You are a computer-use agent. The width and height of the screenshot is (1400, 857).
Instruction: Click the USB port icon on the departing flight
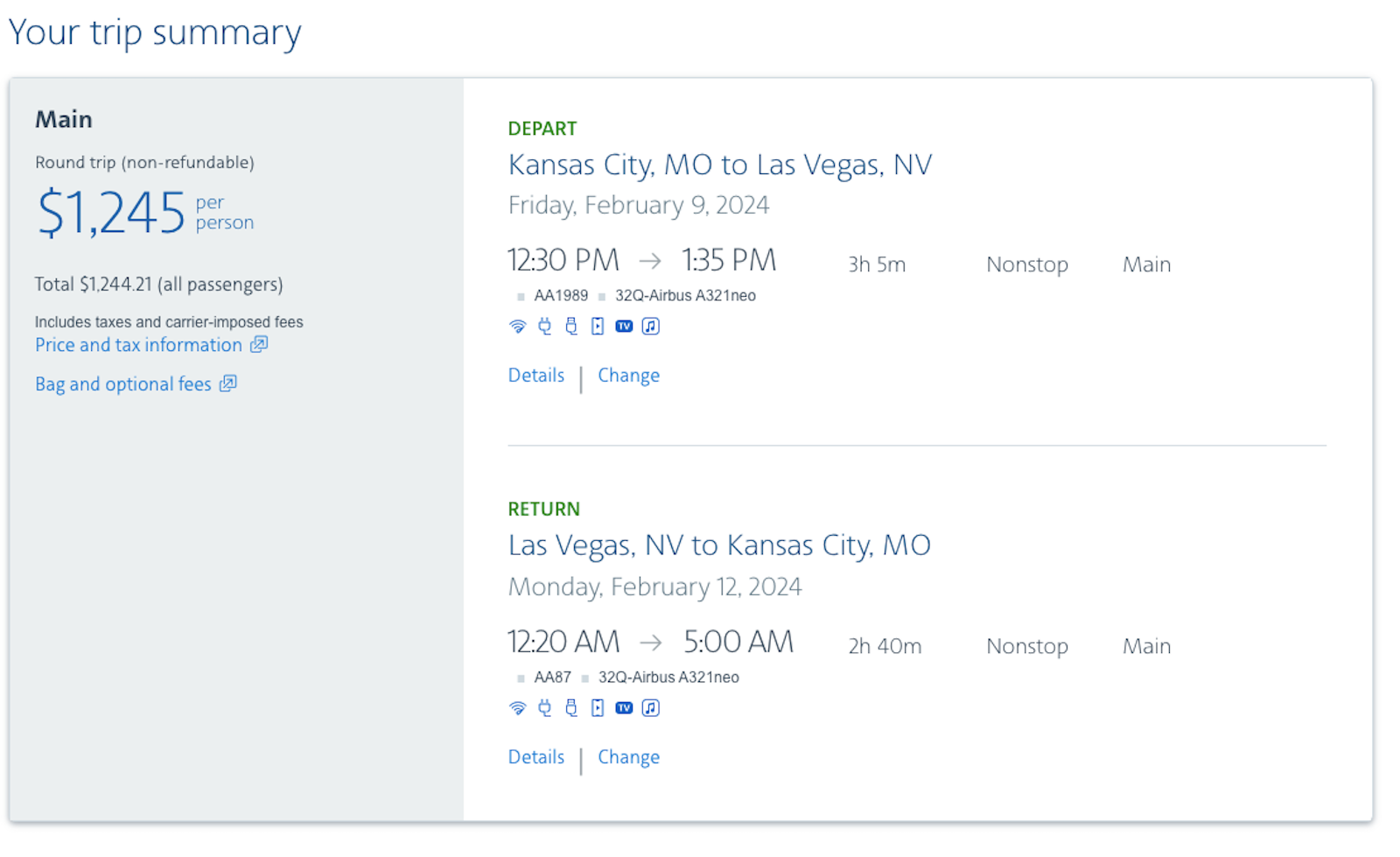571,327
